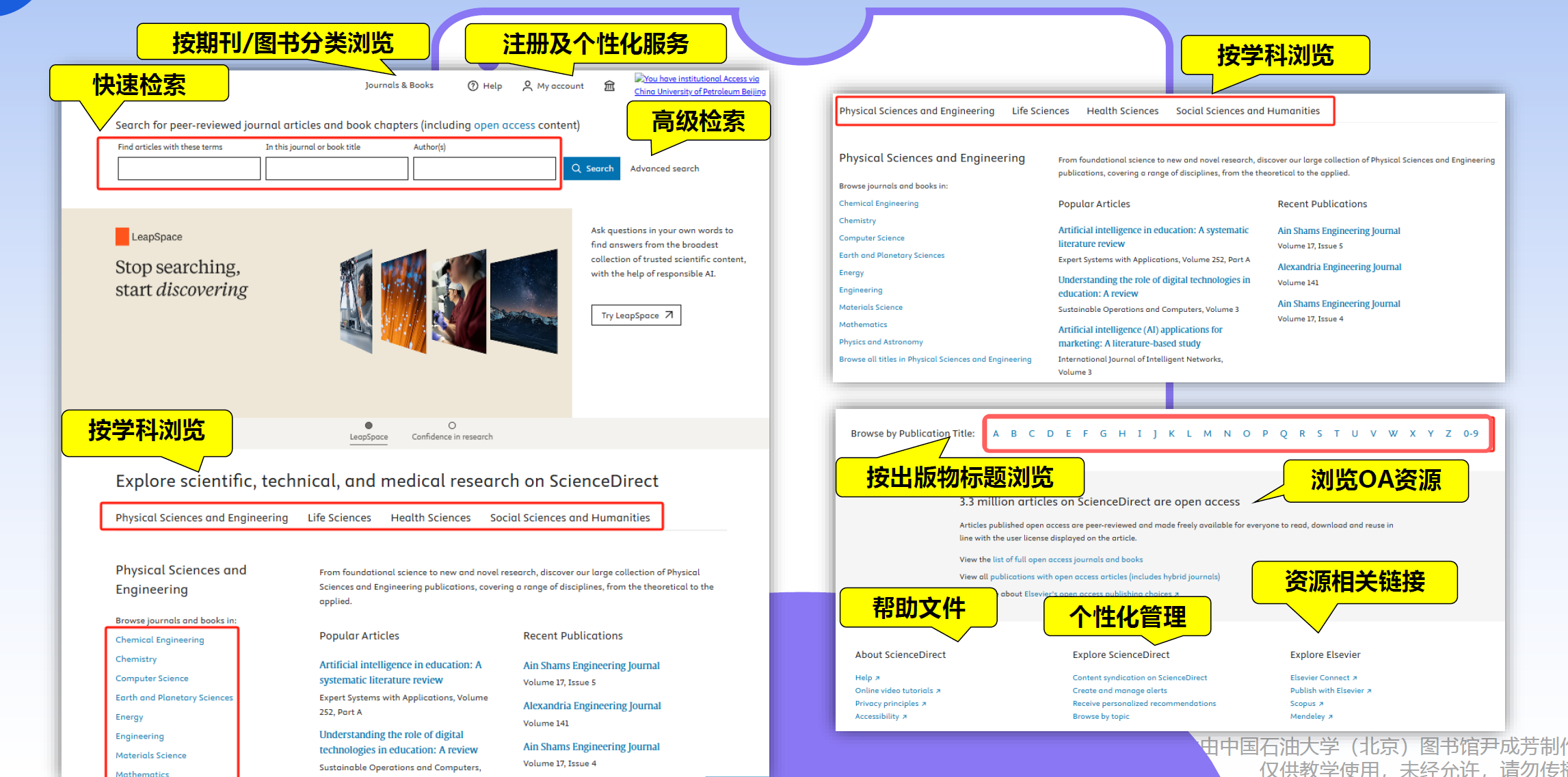This screenshot has height=777, width=1568.
Task: Click the starry night sky banner image
Action: (x=524, y=302)
